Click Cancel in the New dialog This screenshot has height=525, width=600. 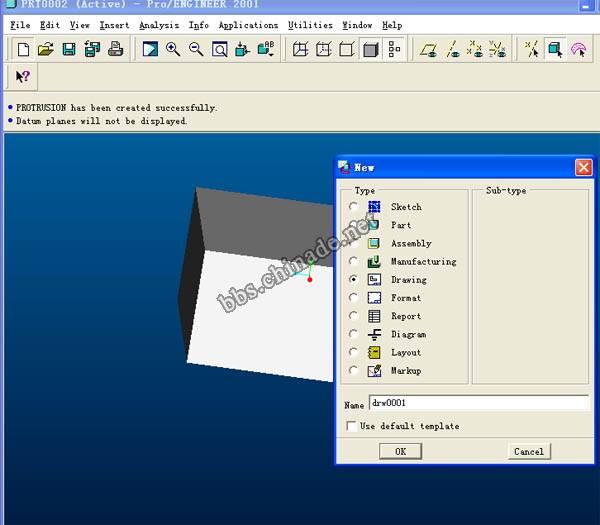click(529, 452)
